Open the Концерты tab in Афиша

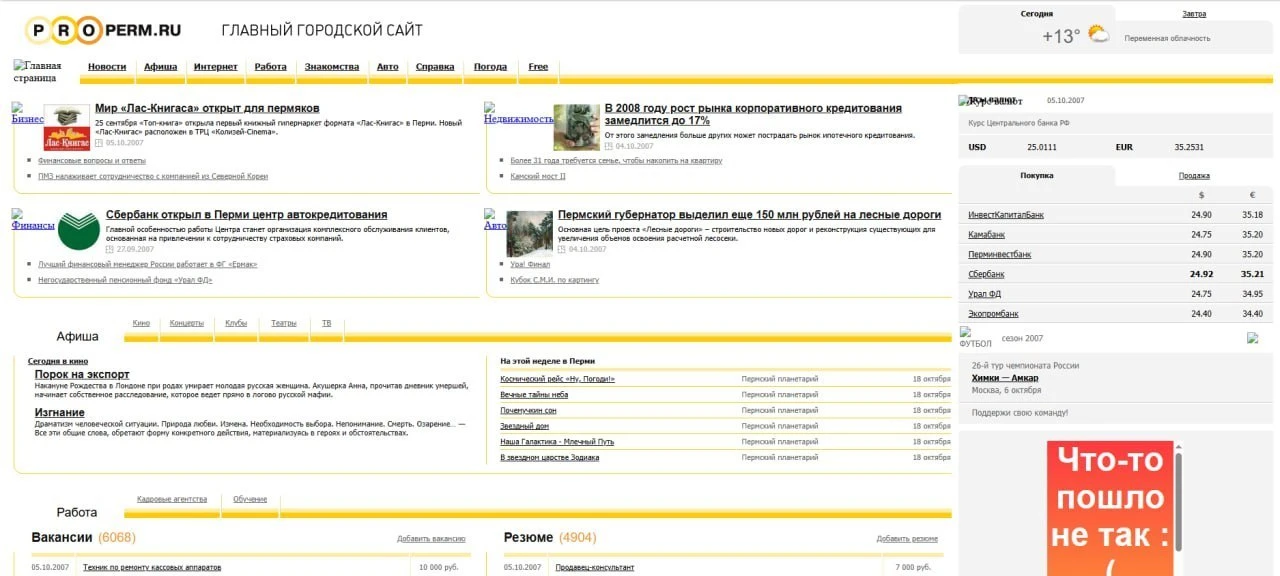tap(187, 323)
